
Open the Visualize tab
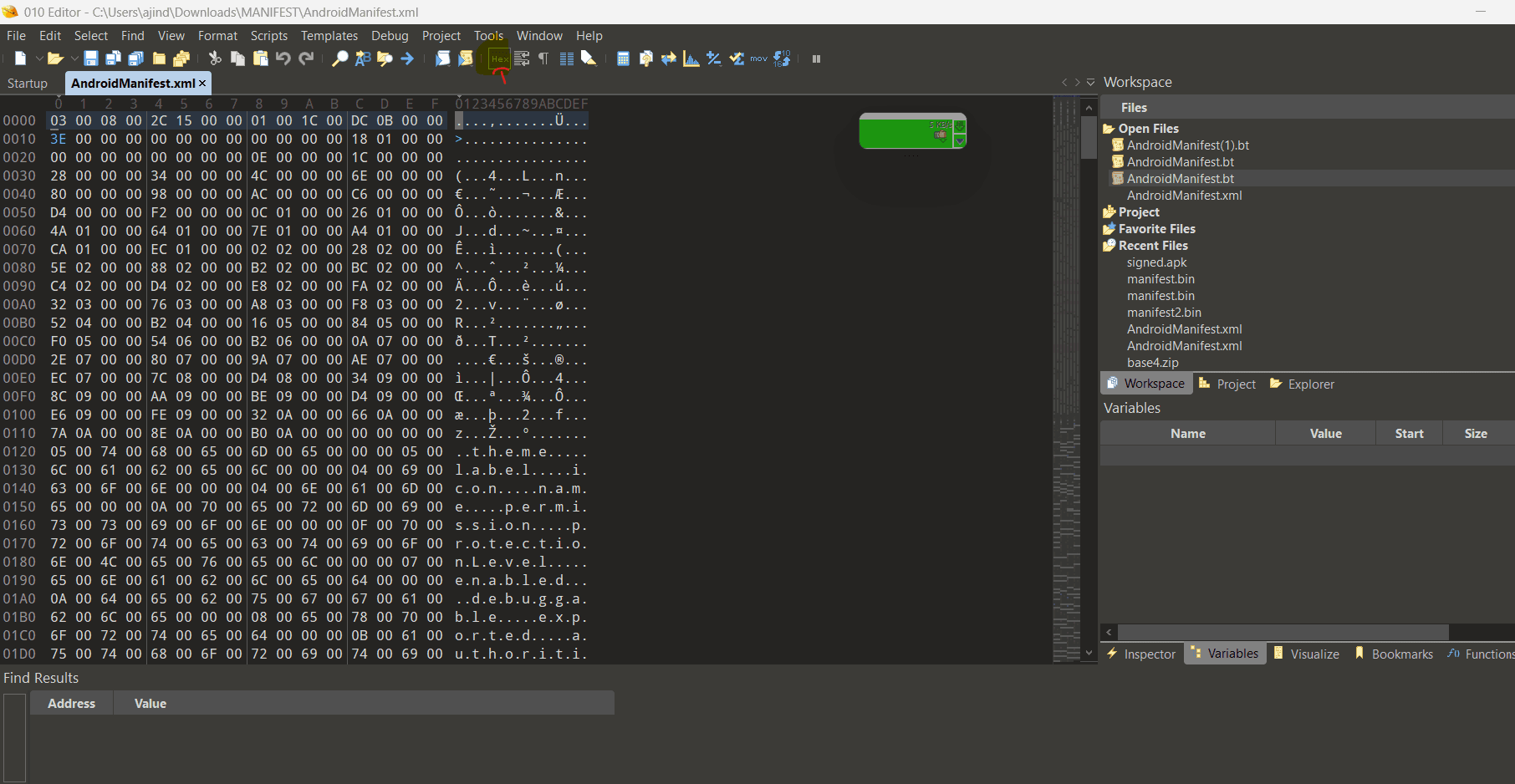coord(1307,654)
